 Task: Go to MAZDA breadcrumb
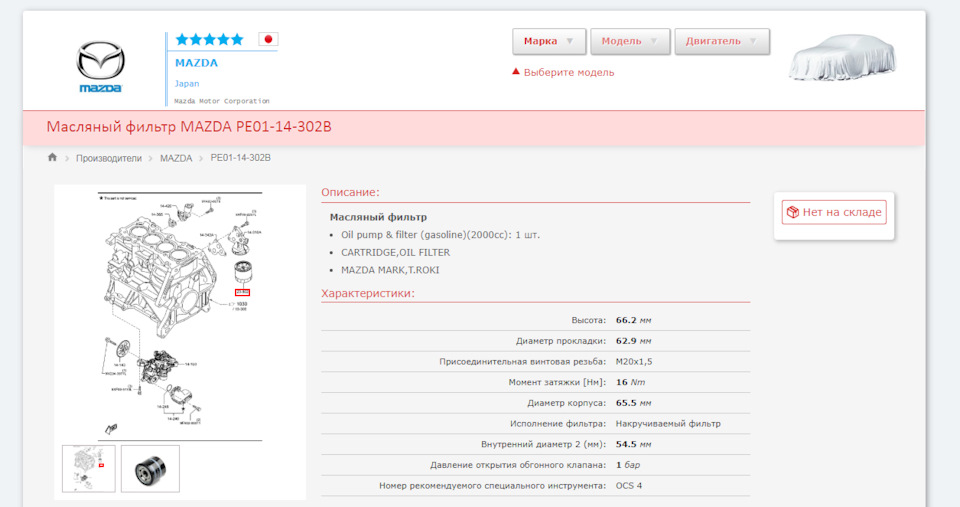(x=176, y=158)
